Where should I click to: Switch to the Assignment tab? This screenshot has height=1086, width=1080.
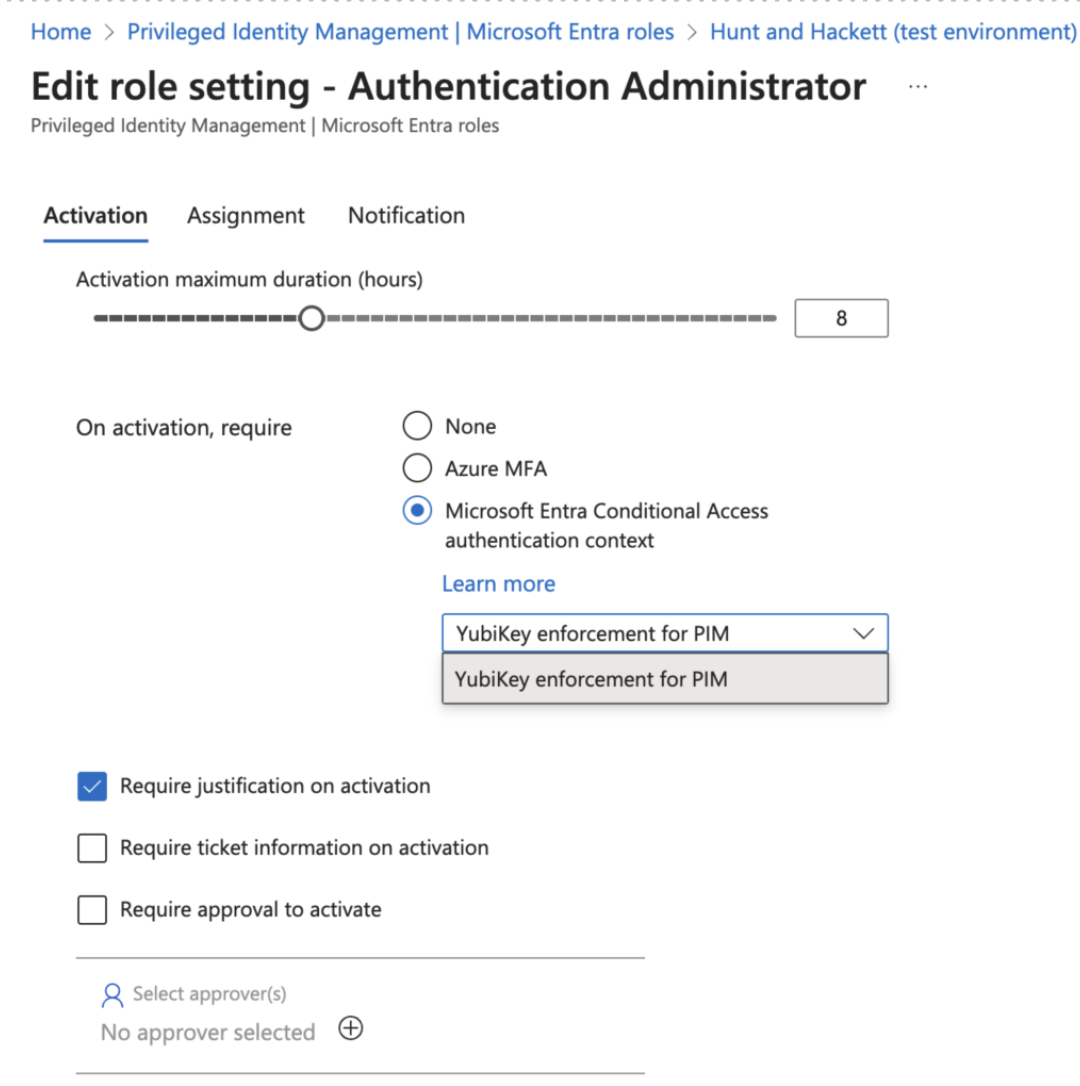pyautogui.click(x=246, y=215)
